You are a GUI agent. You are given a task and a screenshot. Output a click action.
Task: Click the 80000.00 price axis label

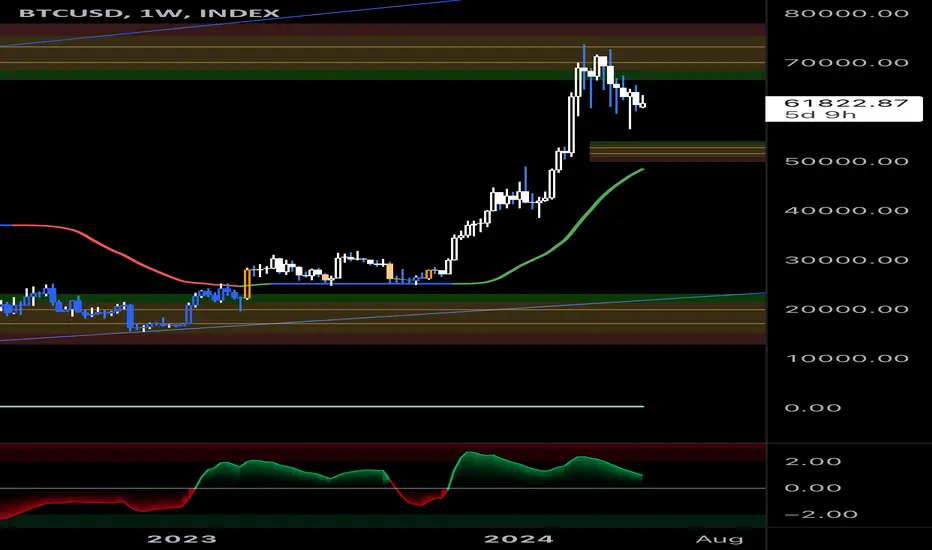pos(846,13)
